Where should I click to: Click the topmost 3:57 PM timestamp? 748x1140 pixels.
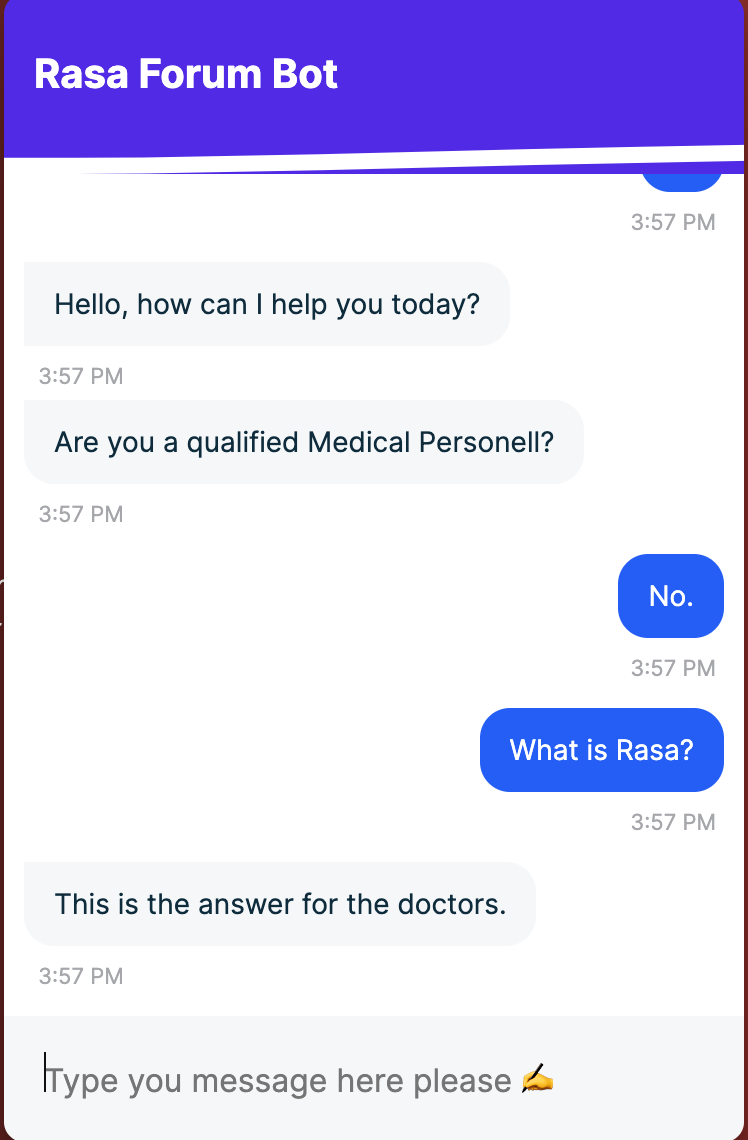(x=673, y=222)
